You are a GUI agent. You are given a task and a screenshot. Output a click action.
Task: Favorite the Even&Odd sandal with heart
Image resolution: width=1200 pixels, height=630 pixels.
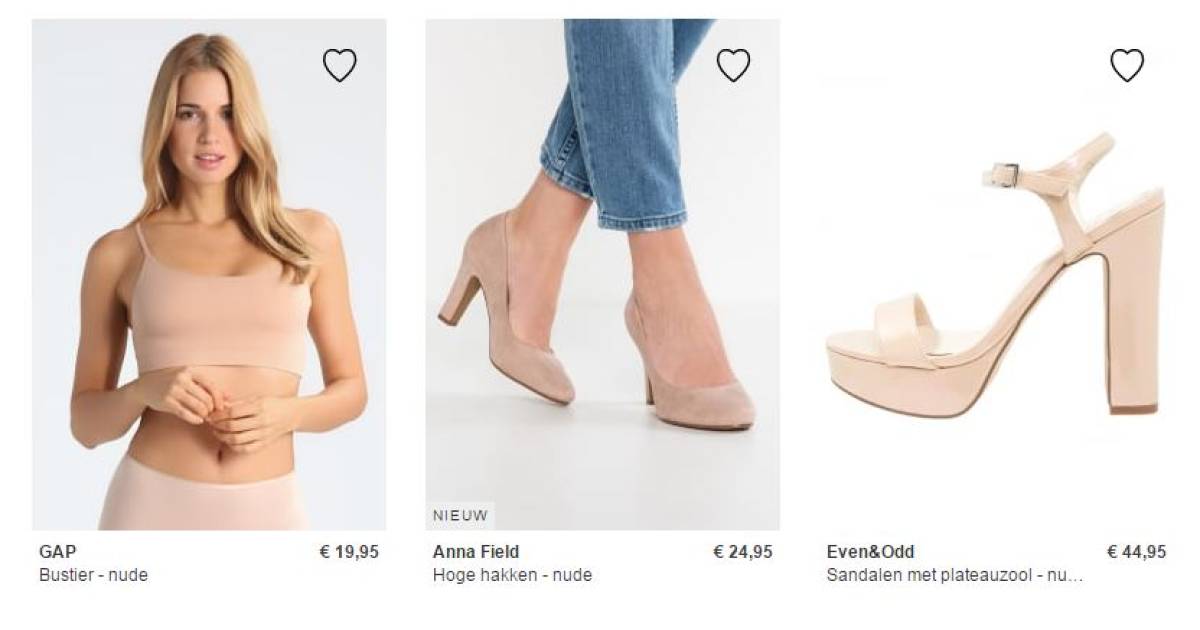pos(1127,65)
